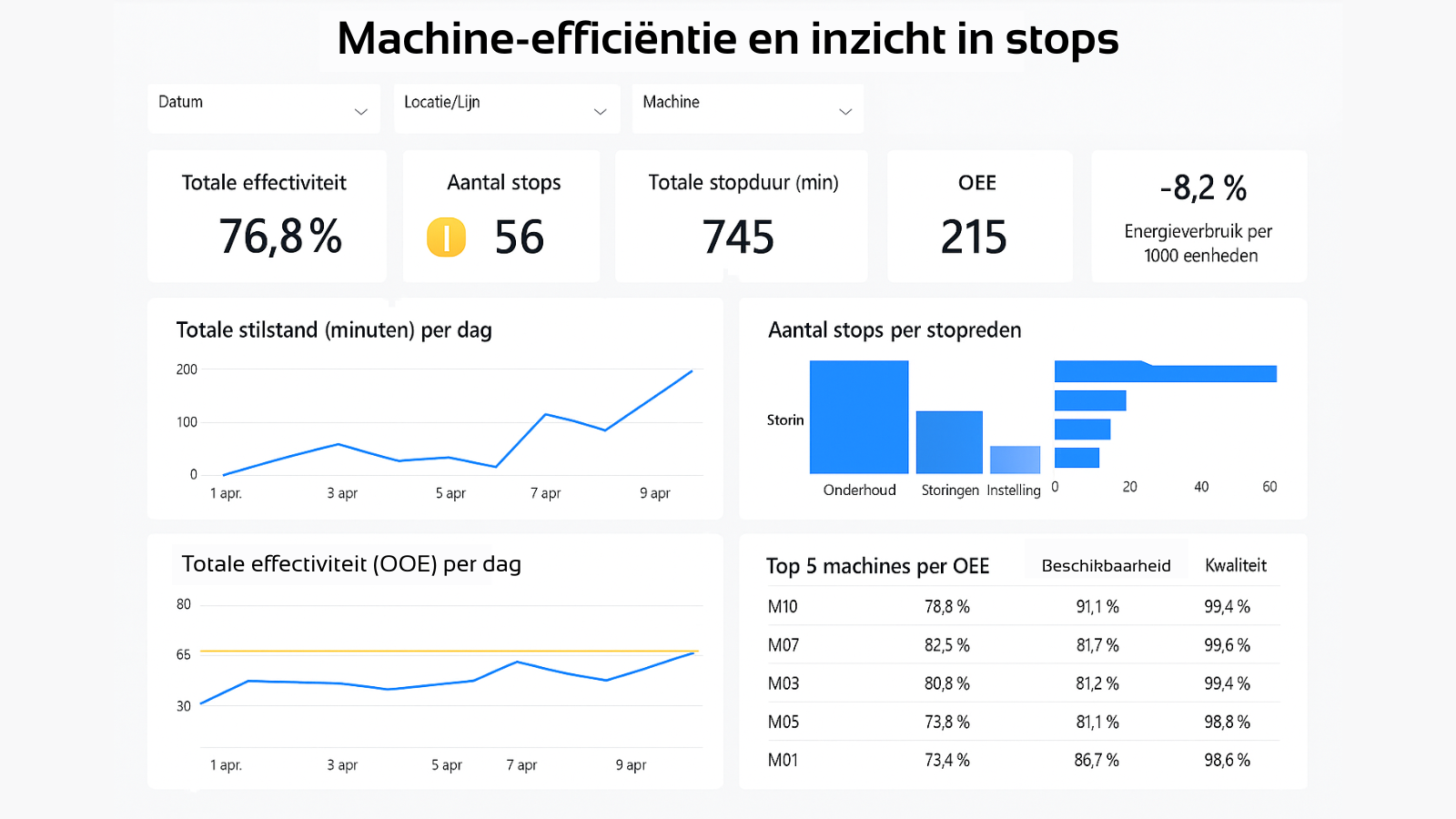This screenshot has width=1456, height=819.
Task: Select the Aantal stops value 56
Action: pos(520,238)
